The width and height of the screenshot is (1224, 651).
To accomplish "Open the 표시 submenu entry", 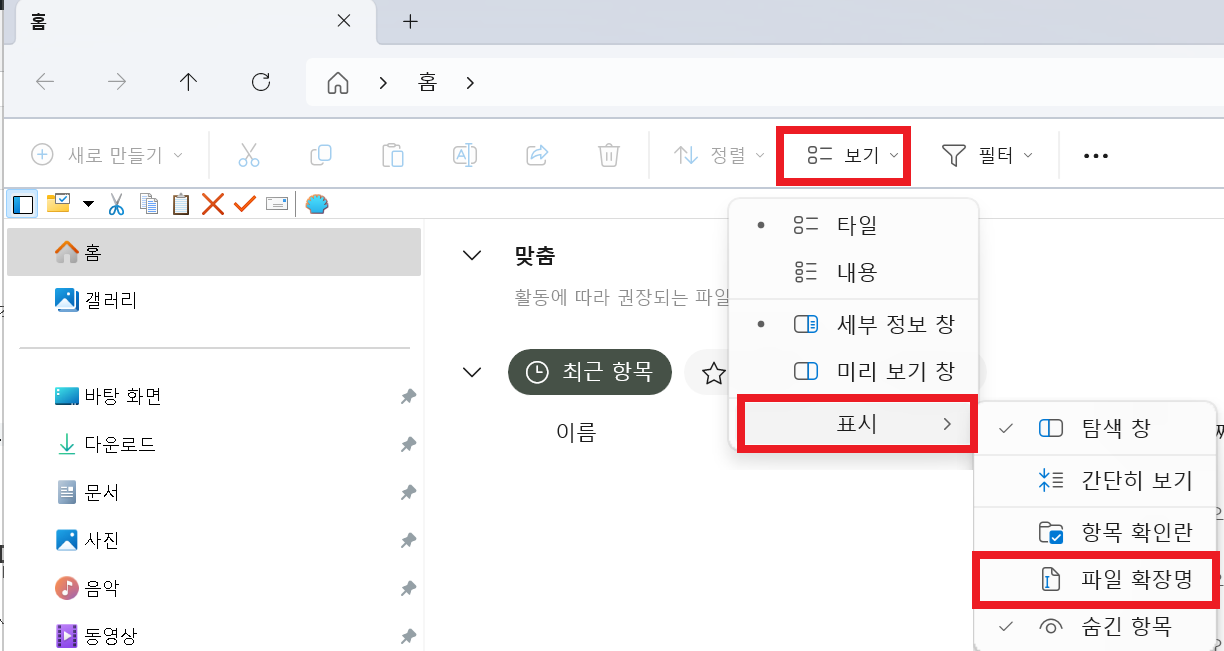I will pos(855,424).
